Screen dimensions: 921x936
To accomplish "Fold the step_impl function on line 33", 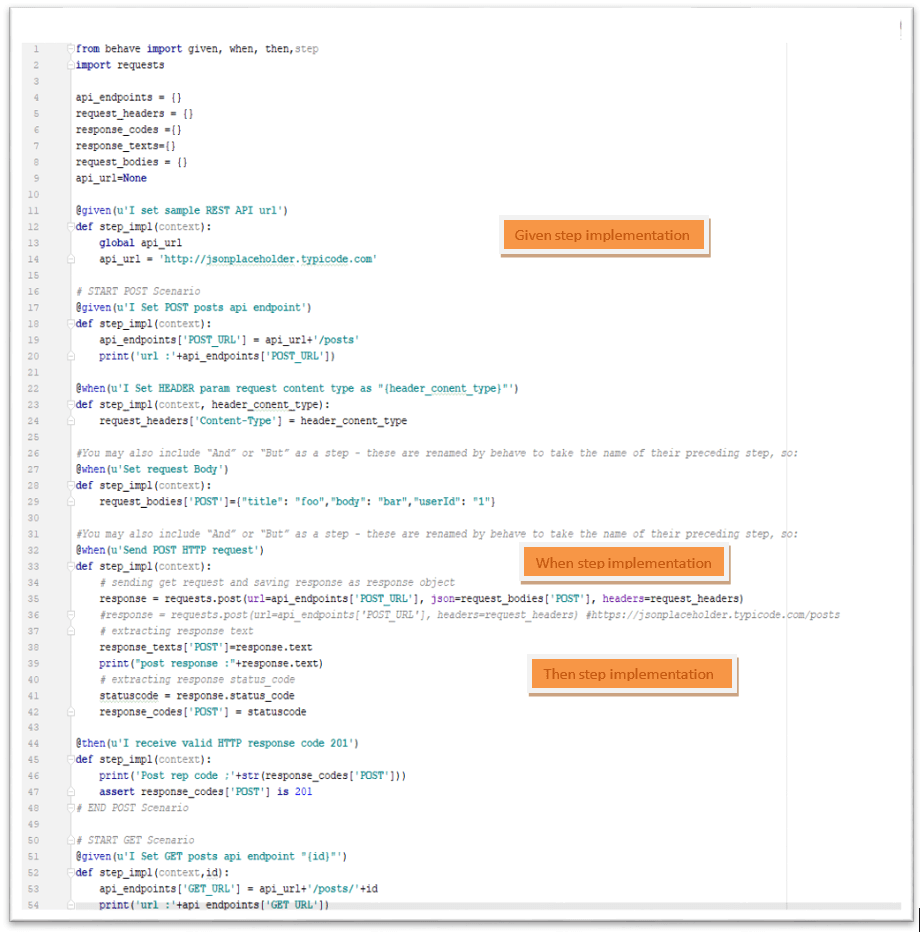I will (x=70, y=566).
